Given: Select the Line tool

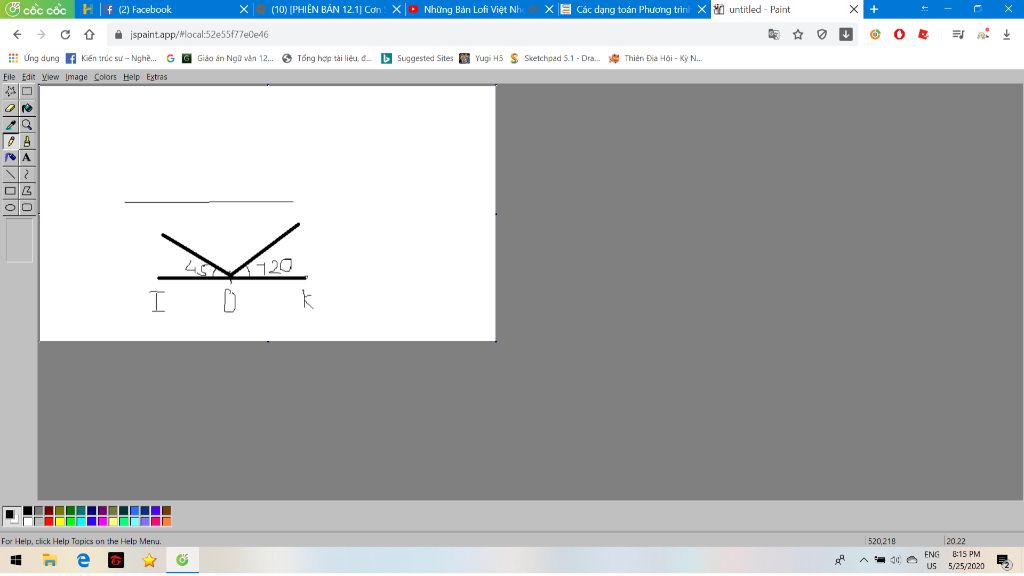Looking at the screenshot, I should (10, 174).
